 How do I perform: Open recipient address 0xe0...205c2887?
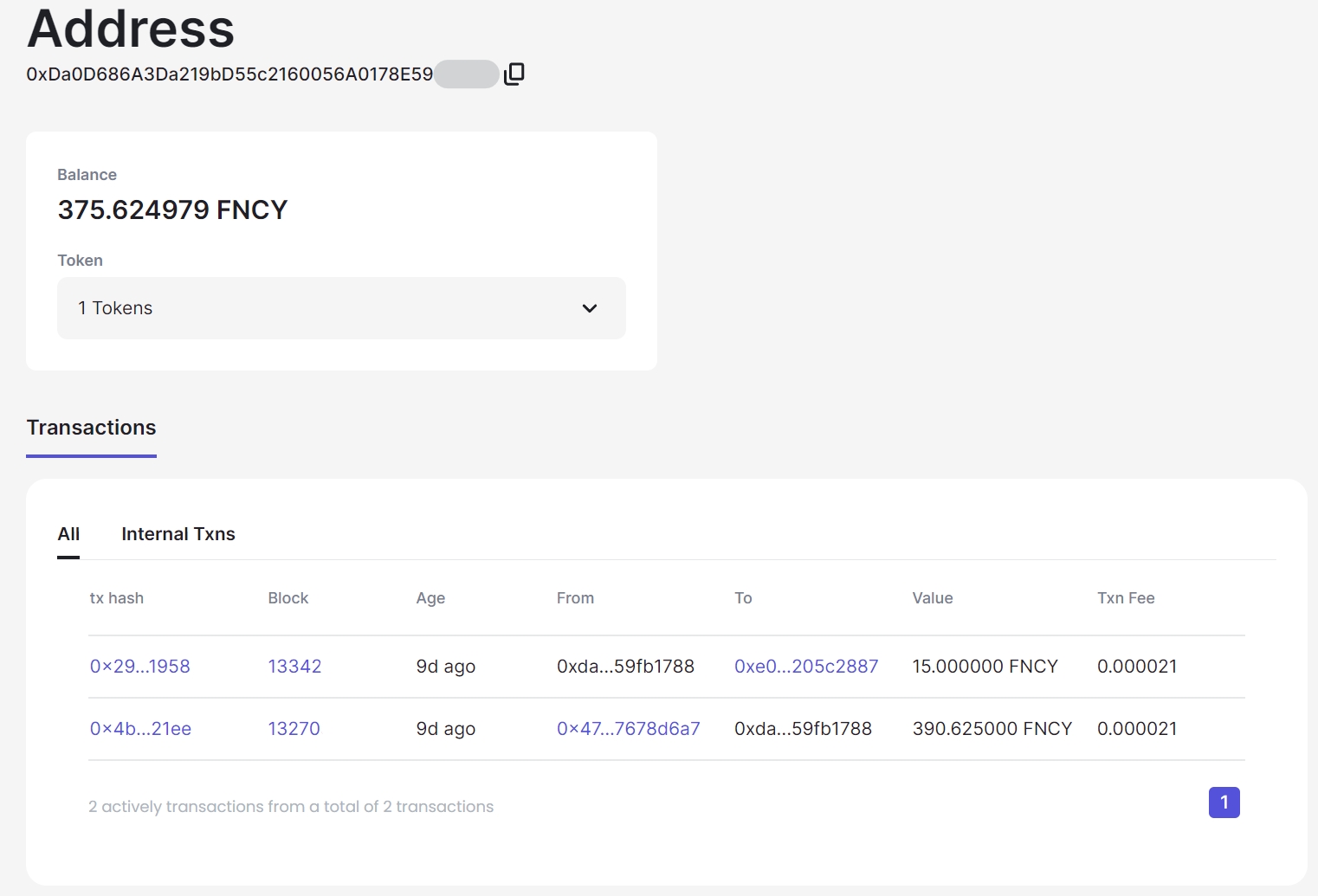pos(805,667)
